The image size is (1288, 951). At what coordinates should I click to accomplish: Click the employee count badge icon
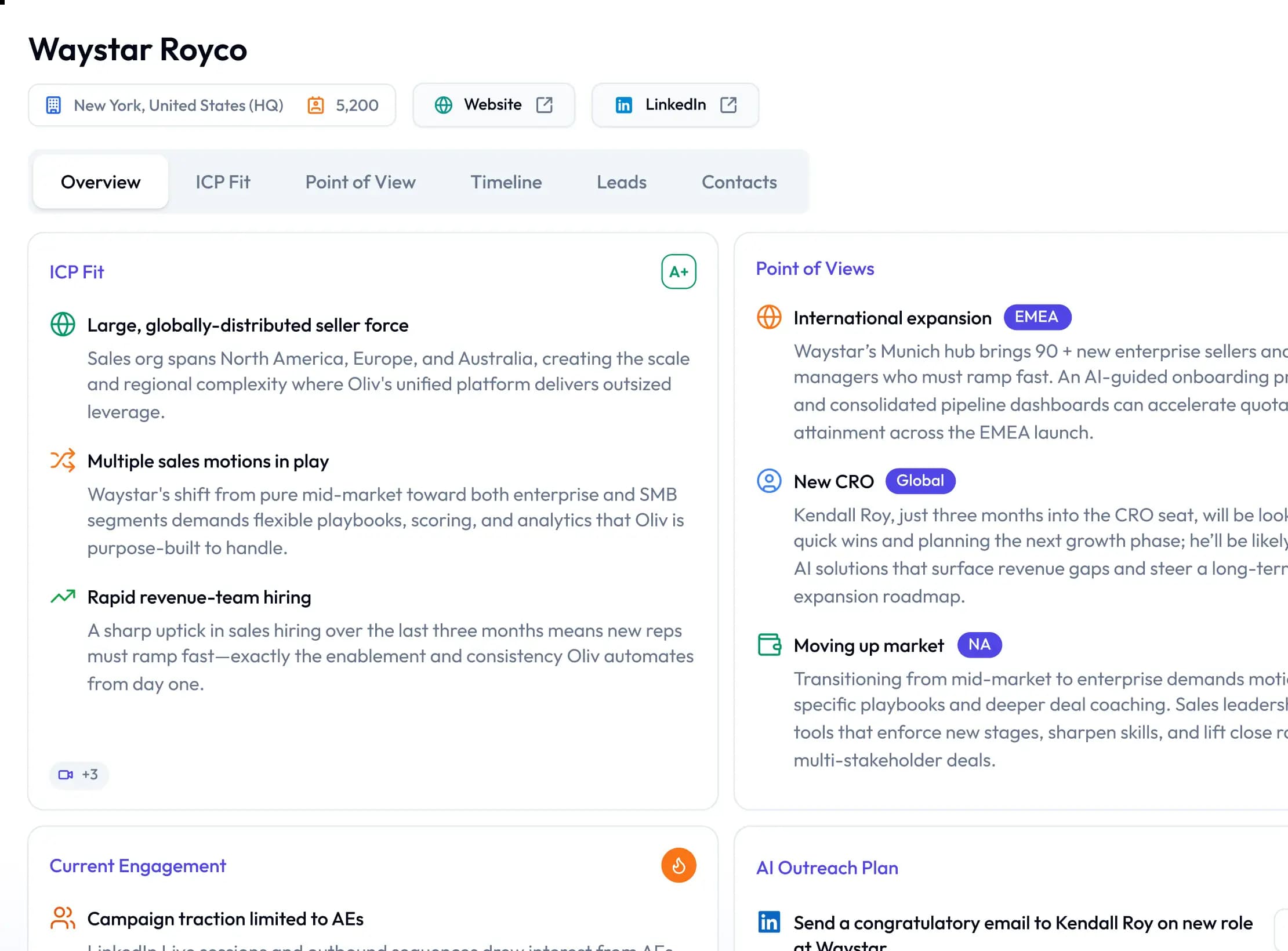point(315,105)
